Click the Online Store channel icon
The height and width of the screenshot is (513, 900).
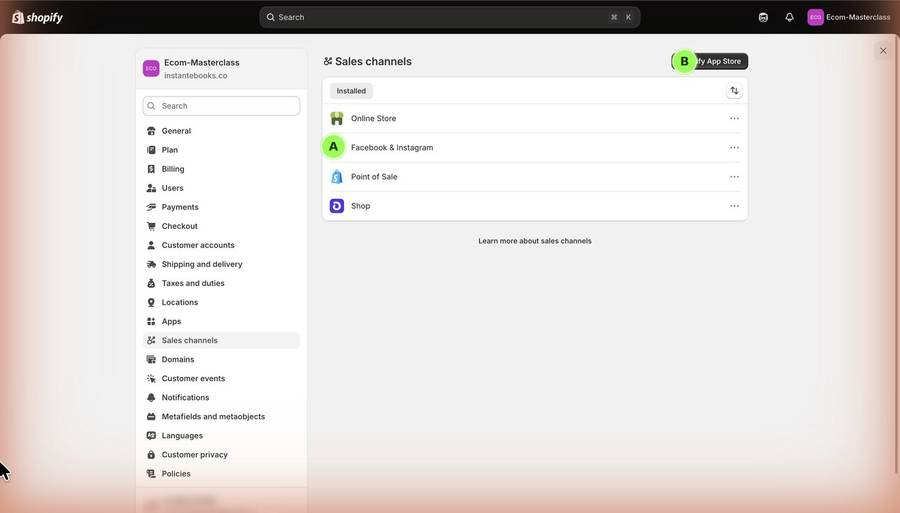coord(337,118)
